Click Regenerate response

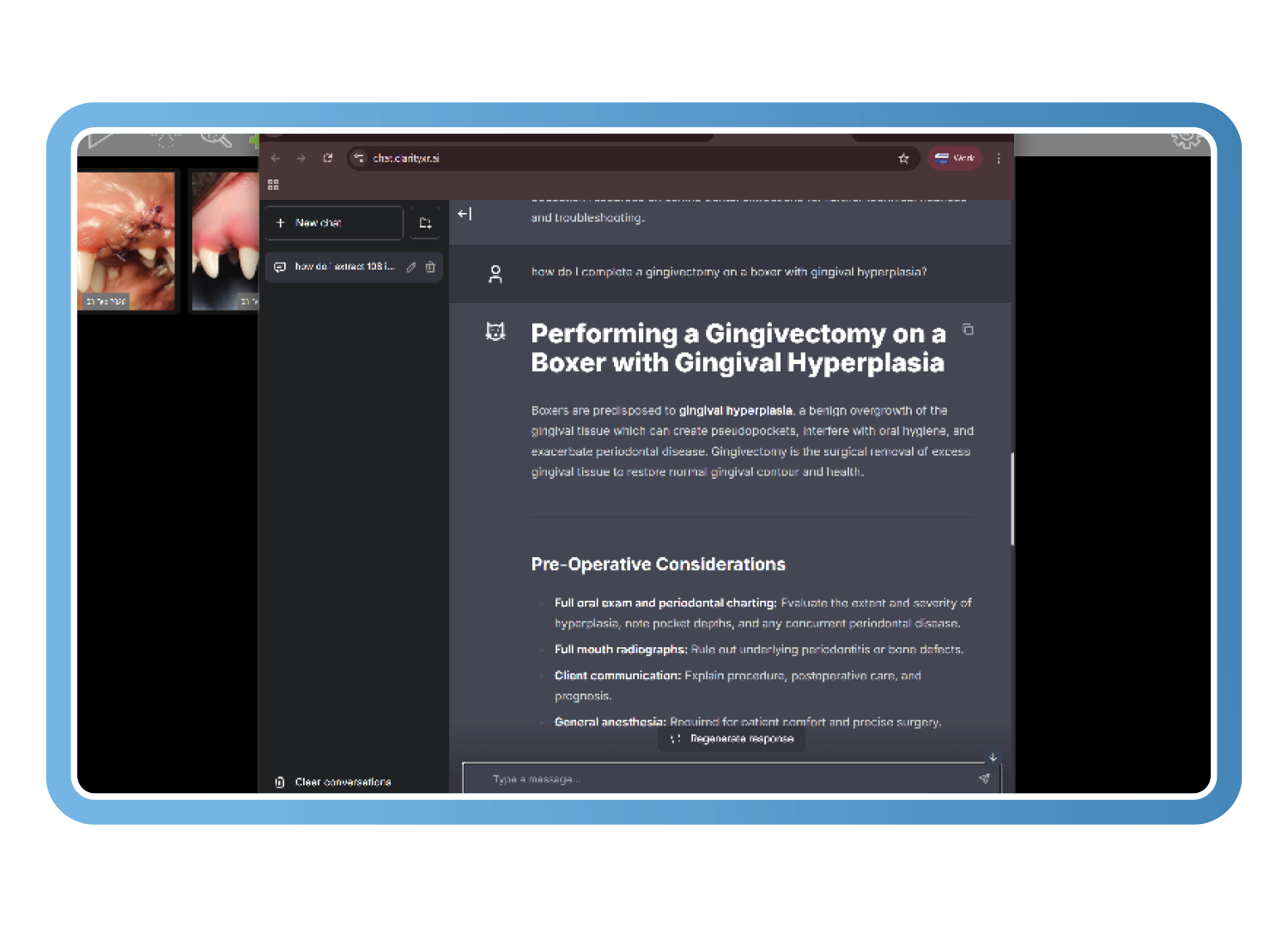(x=732, y=739)
